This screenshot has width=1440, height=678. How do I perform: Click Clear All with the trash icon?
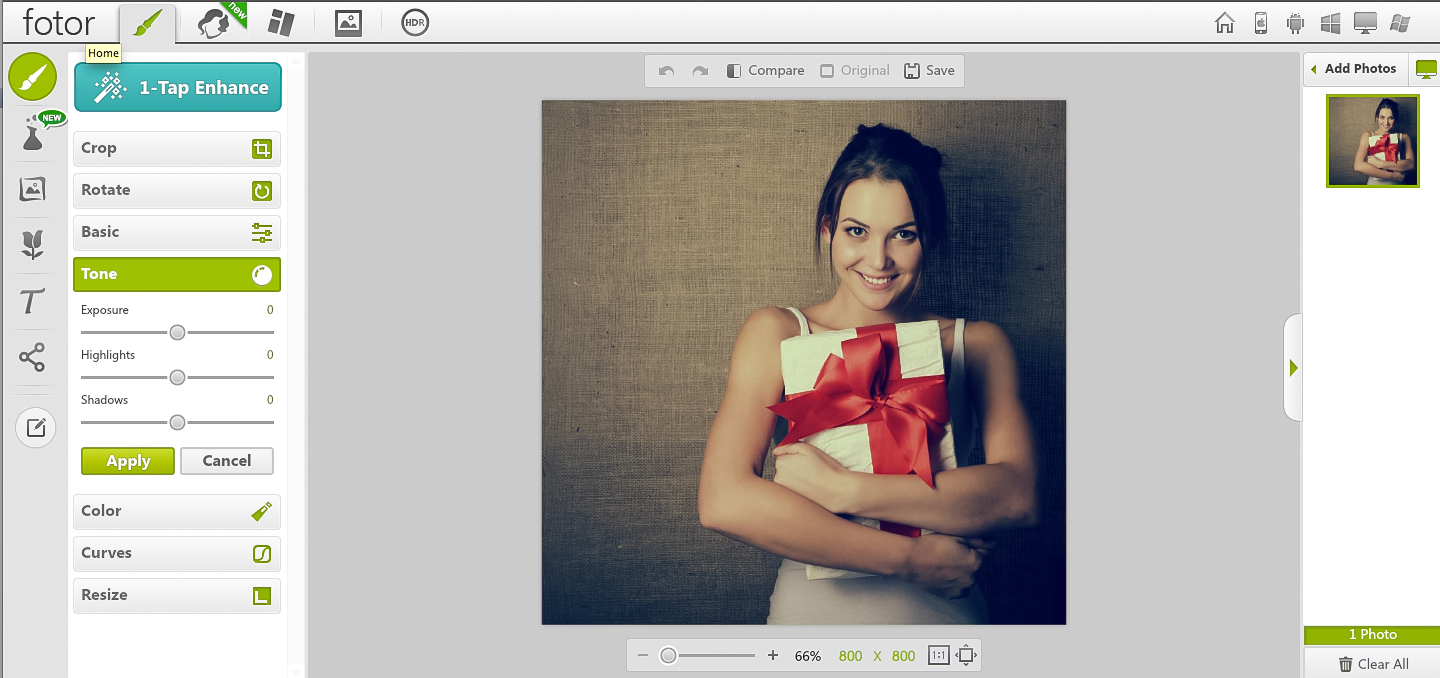[1373, 664]
